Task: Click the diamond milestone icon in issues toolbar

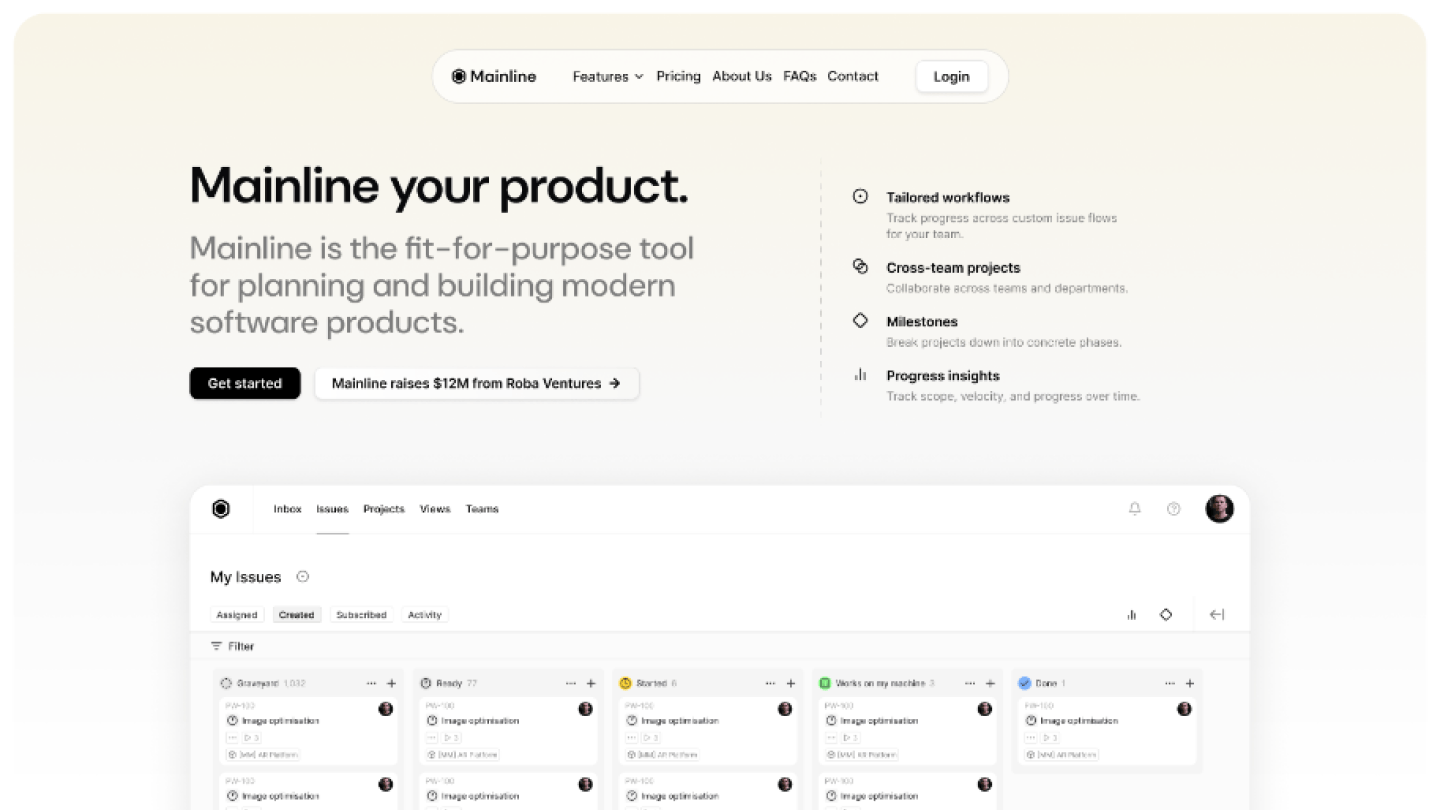Action: click(x=1166, y=615)
